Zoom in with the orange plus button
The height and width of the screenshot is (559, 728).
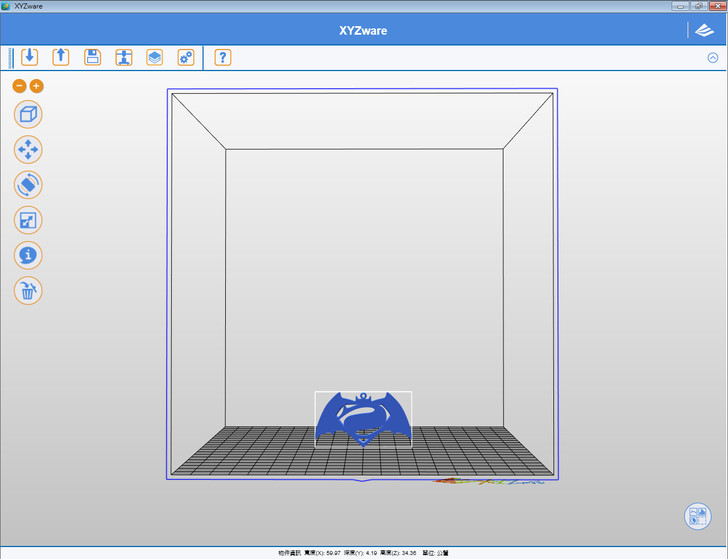37,86
